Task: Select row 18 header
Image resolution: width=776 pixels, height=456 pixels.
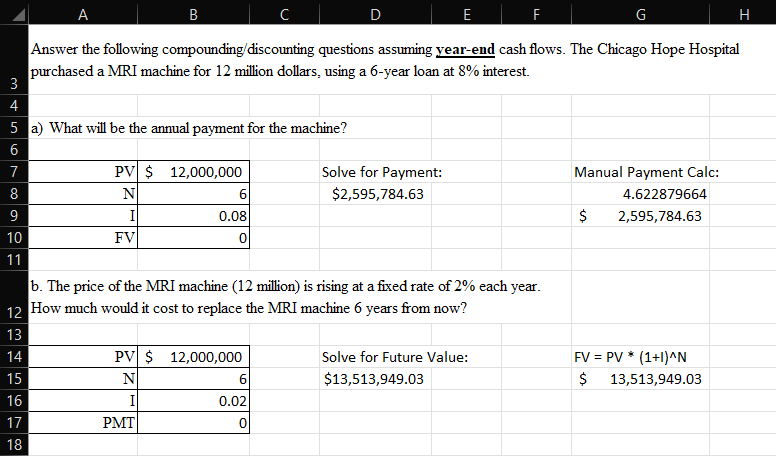Action: (14, 445)
